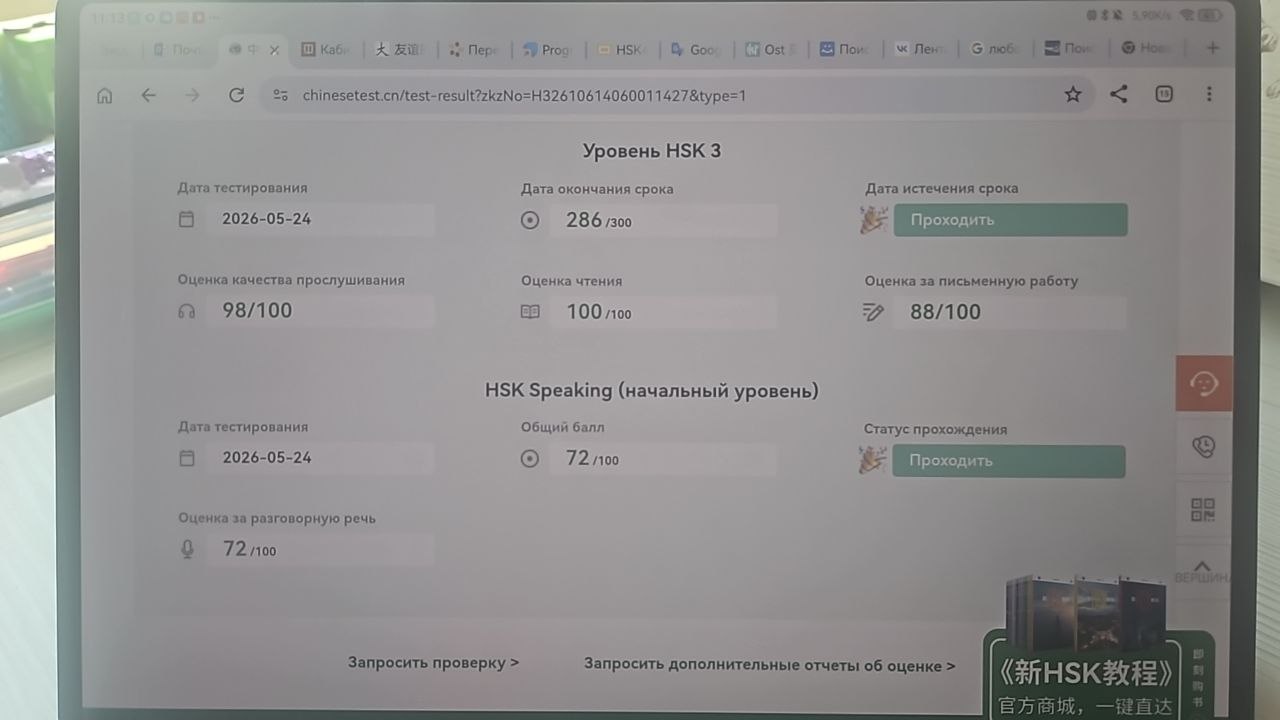This screenshot has width=1280, height=720.
Task: Open the orange customer support chat icon
Action: 1204,384
